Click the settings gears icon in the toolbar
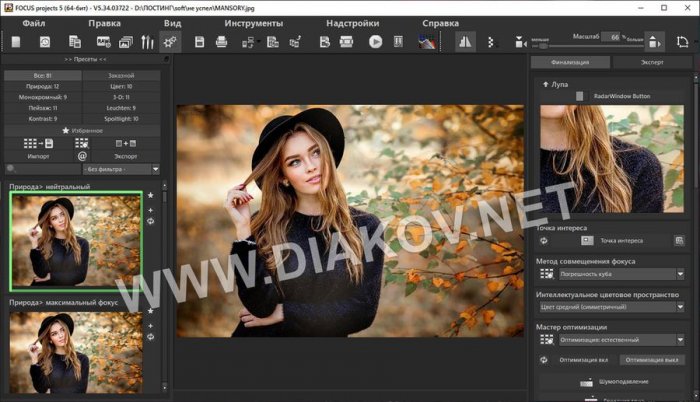 [169, 42]
